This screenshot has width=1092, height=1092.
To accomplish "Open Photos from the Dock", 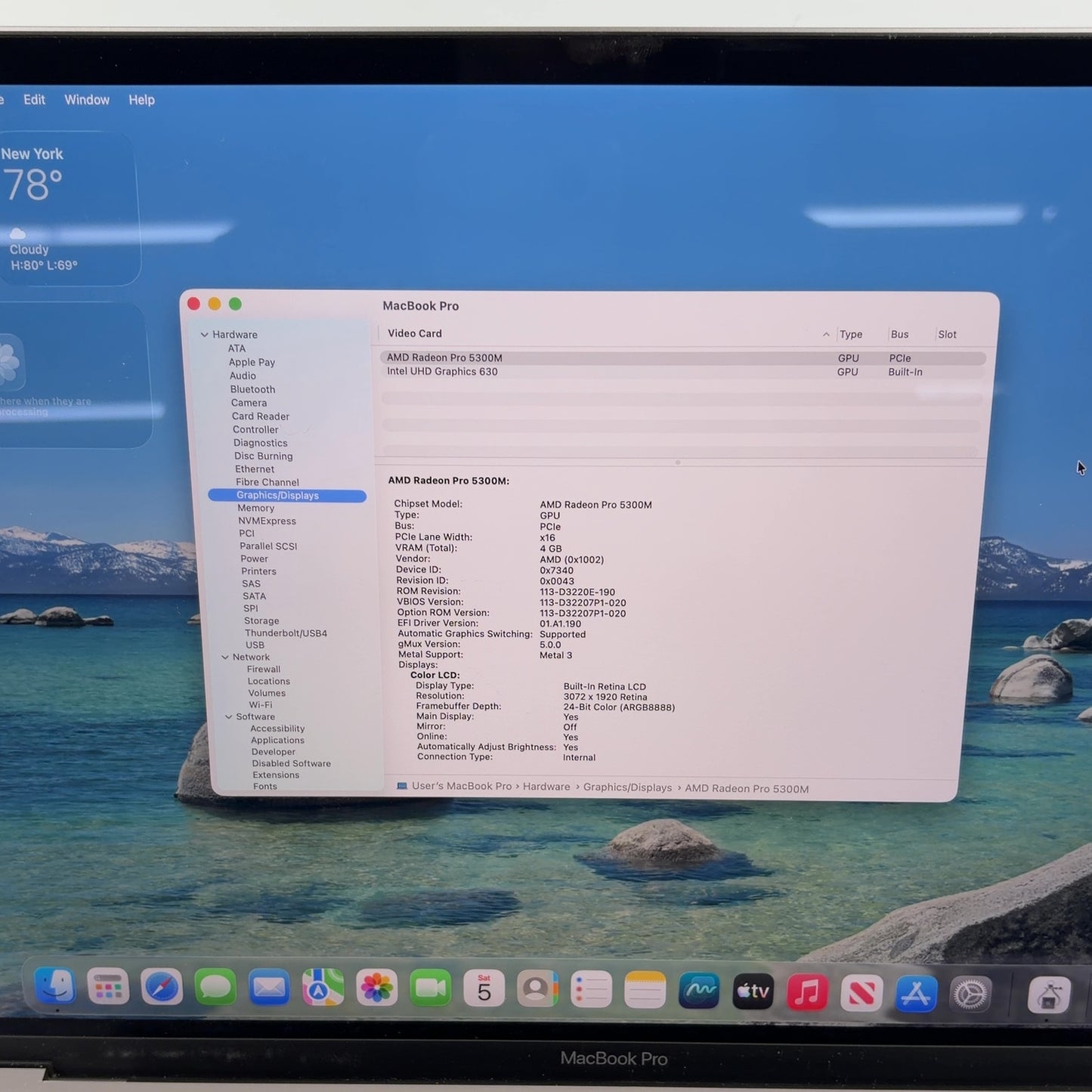I will (x=376, y=988).
